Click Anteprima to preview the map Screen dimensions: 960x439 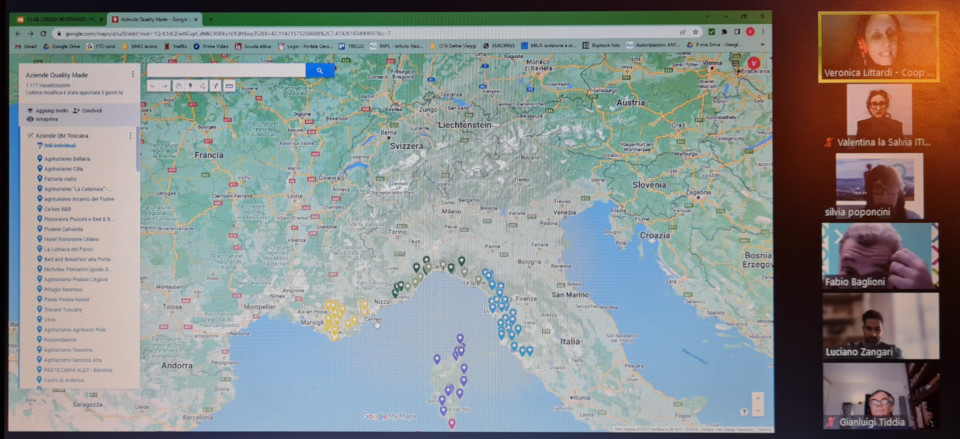(x=42, y=119)
